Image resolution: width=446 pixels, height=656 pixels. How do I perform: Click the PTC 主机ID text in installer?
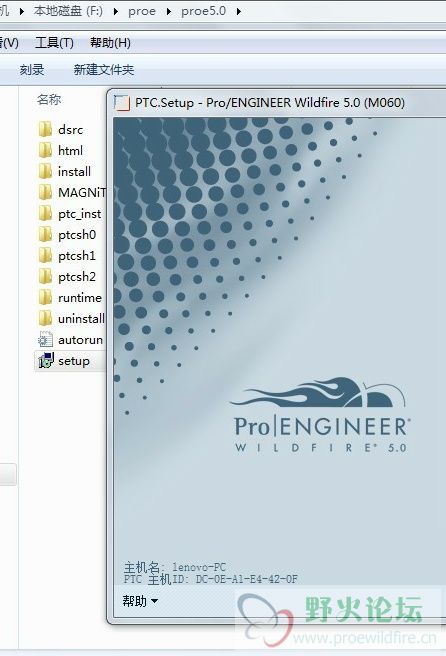[210, 579]
